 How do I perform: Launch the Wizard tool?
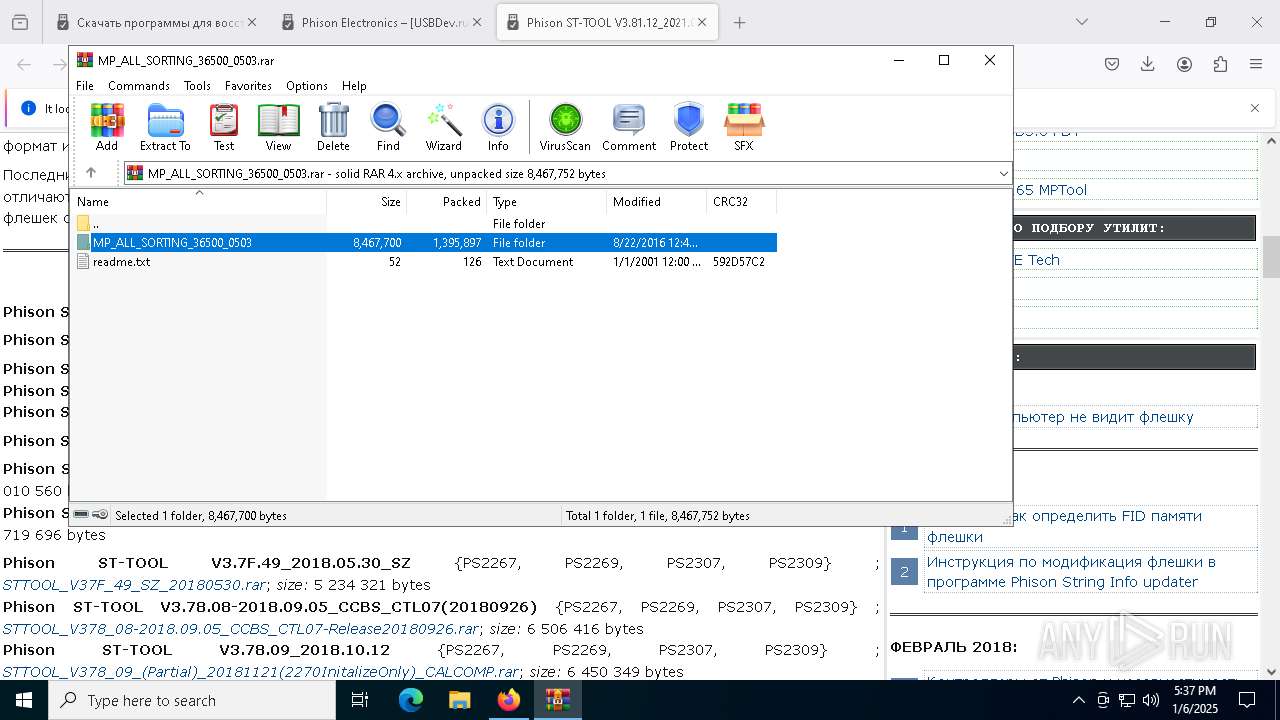[x=443, y=127]
